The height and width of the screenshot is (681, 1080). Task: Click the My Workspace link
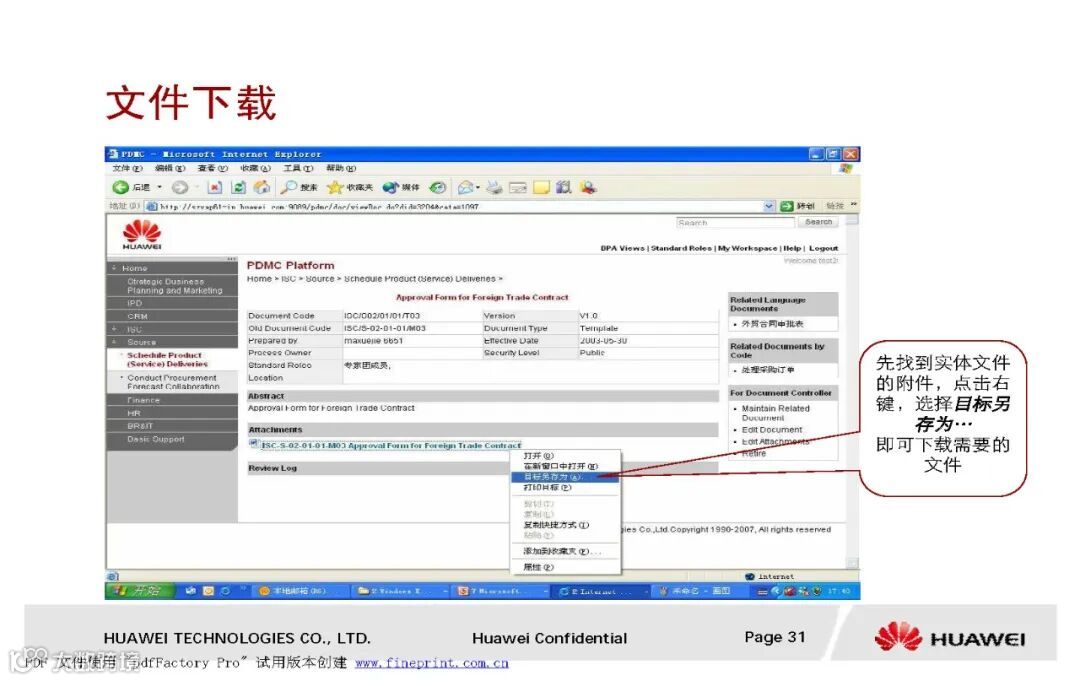pos(747,248)
